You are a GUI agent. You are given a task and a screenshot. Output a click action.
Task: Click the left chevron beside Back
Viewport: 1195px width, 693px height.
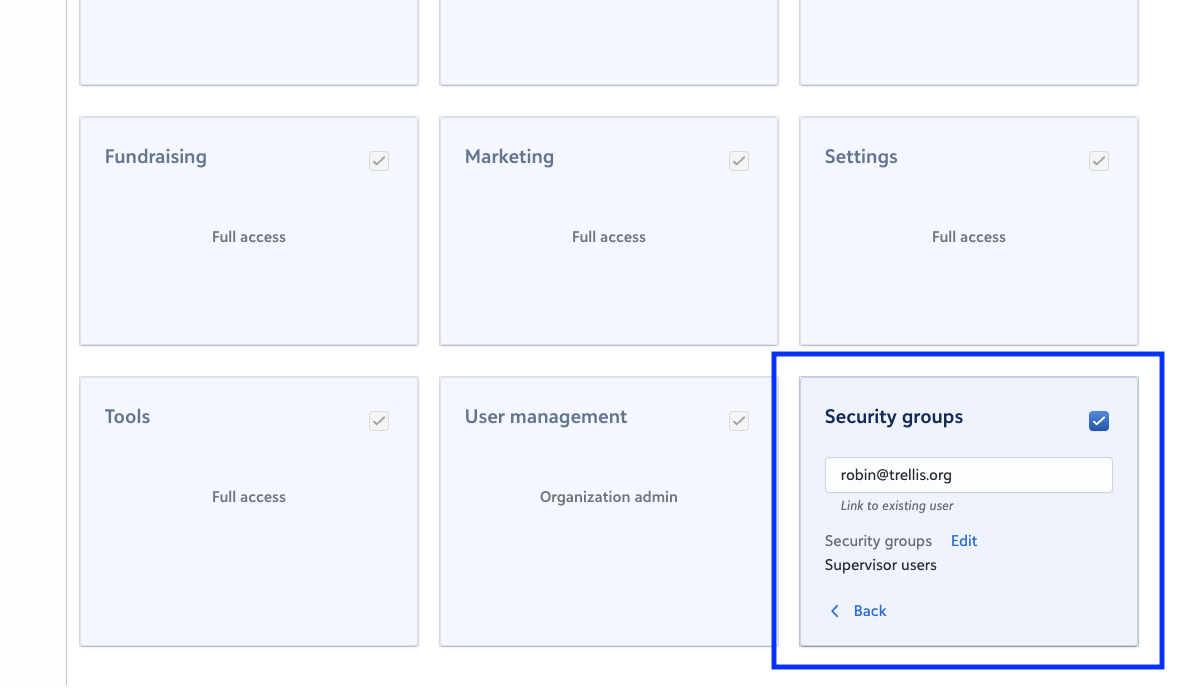tap(835, 611)
